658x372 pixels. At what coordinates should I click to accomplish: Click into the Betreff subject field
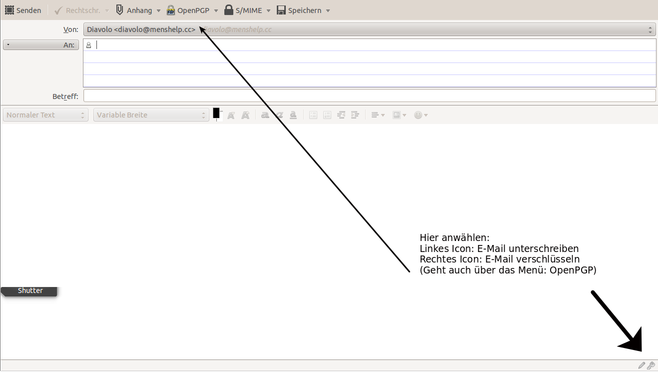pyautogui.click(x=370, y=96)
